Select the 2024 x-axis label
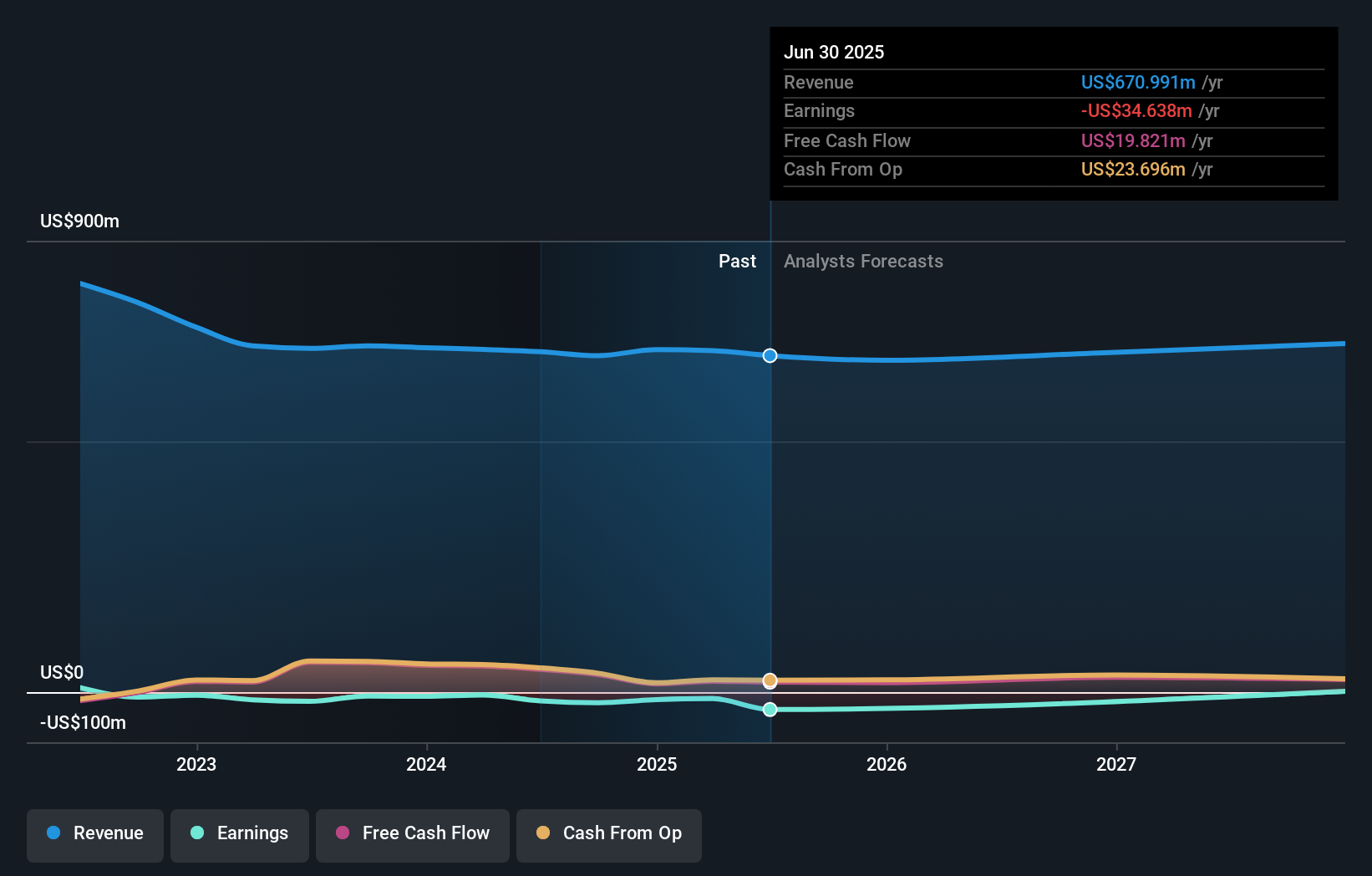The width and height of the screenshot is (1372, 876). click(426, 764)
